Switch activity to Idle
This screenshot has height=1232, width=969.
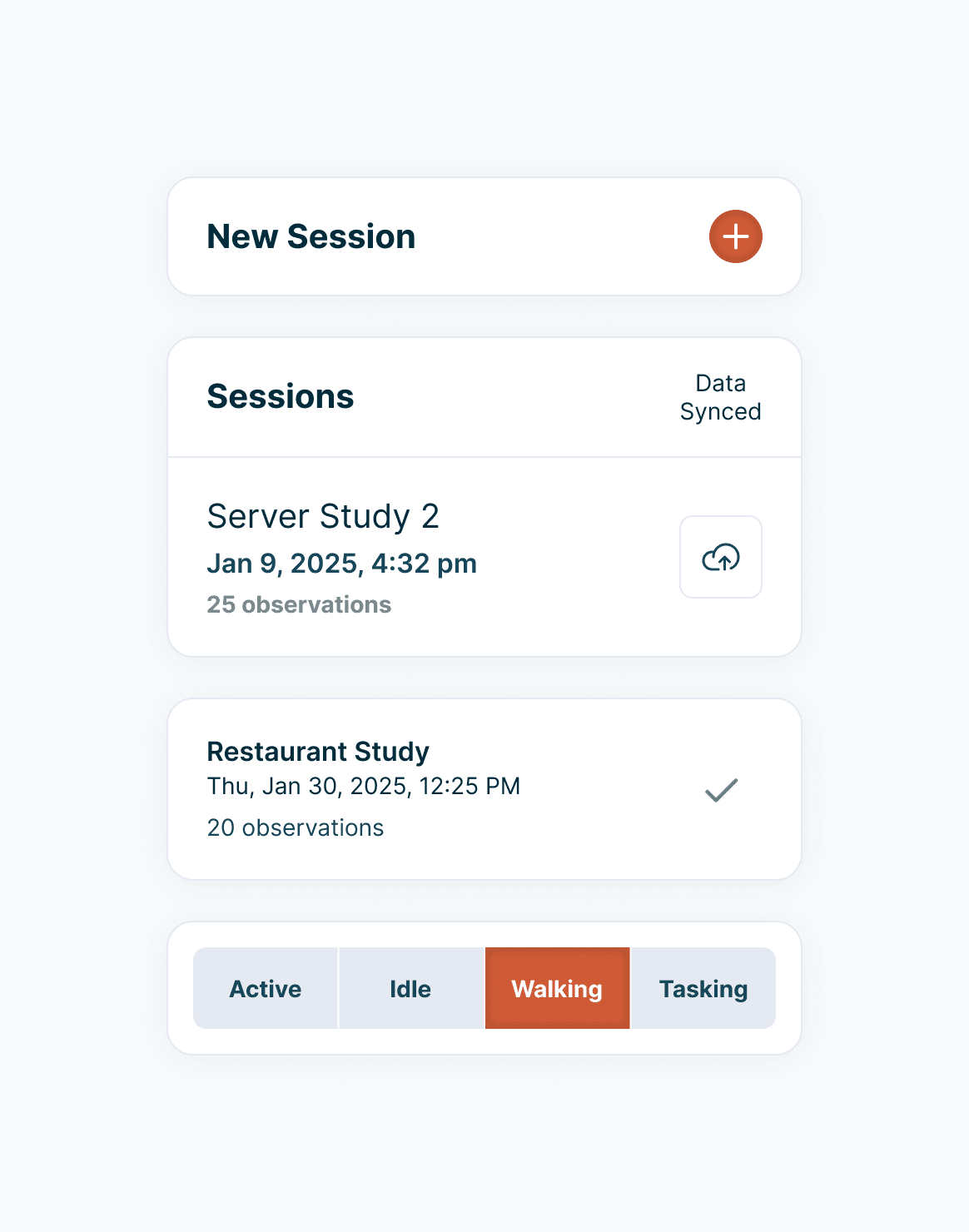[410, 988]
